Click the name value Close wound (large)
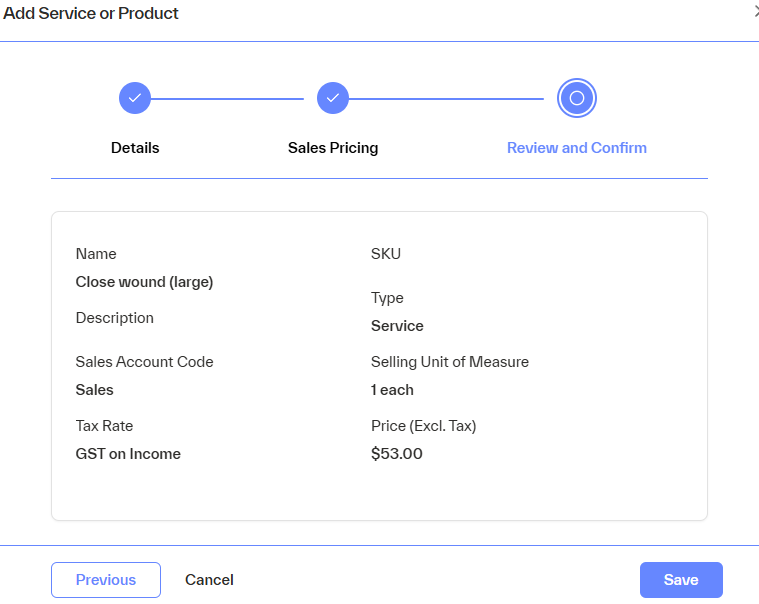The height and width of the screenshot is (604, 759). [x=144, y=282]
